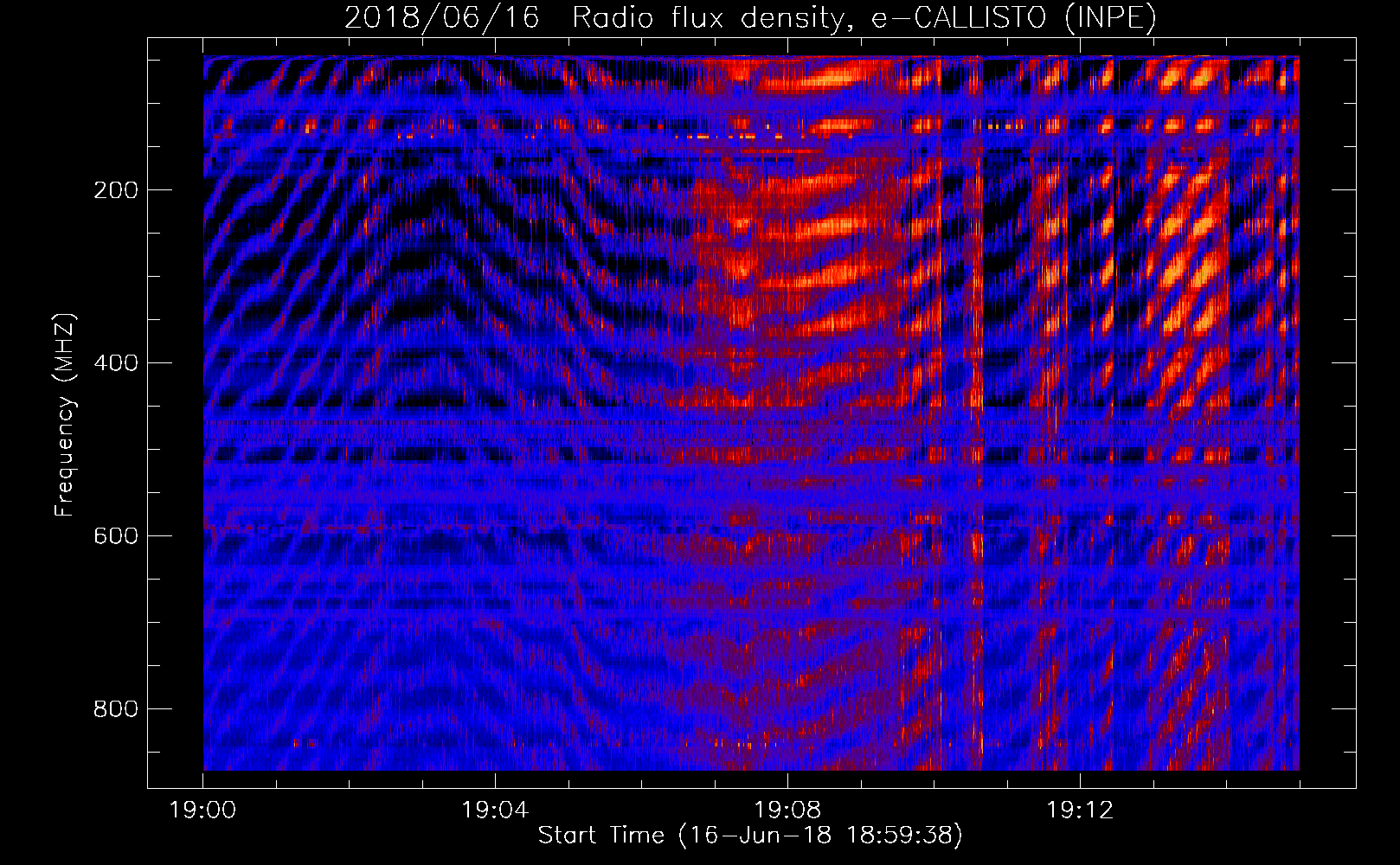The width and height of the screenshot is (1400, 865).
Task: Click the 600 frequency tick label
Action: (116, 536)
